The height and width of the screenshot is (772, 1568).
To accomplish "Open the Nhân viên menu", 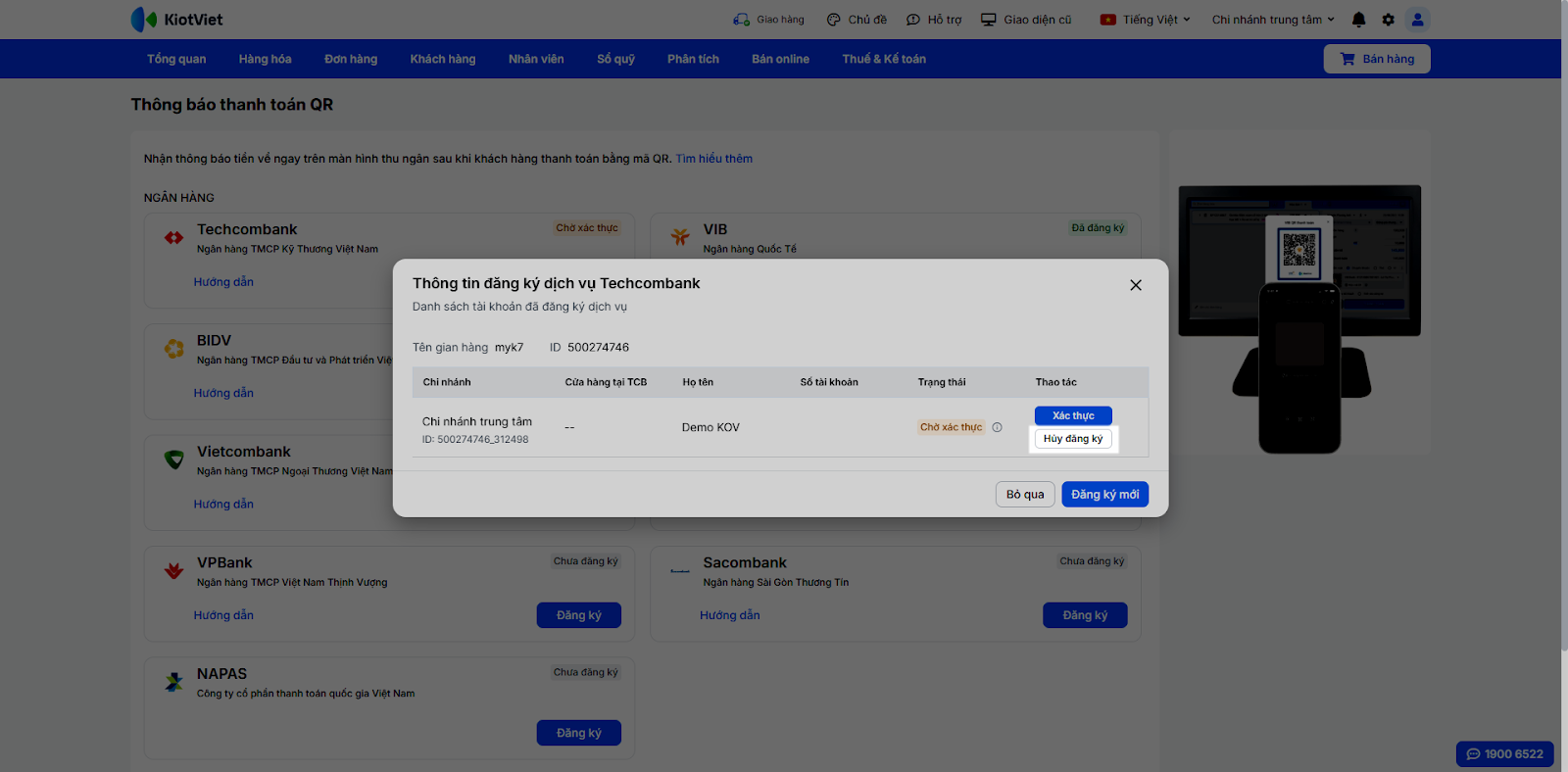I will pos(536,59).
